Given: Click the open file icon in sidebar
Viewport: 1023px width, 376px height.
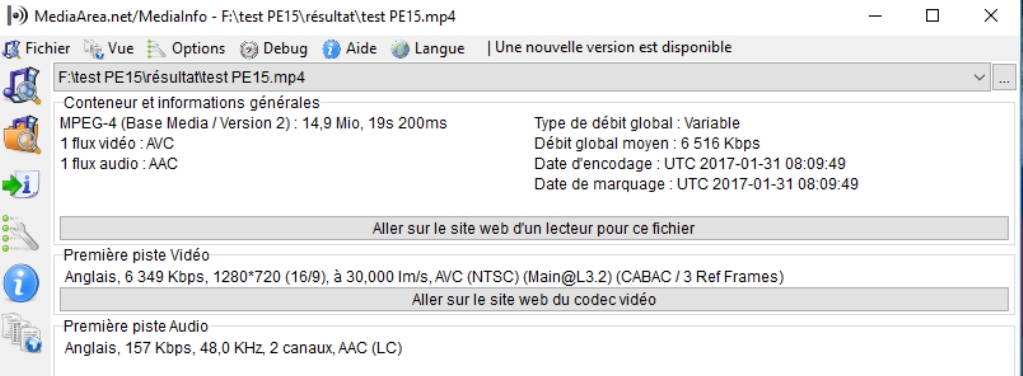Looking at the screenshot, I should click(22, 84).
